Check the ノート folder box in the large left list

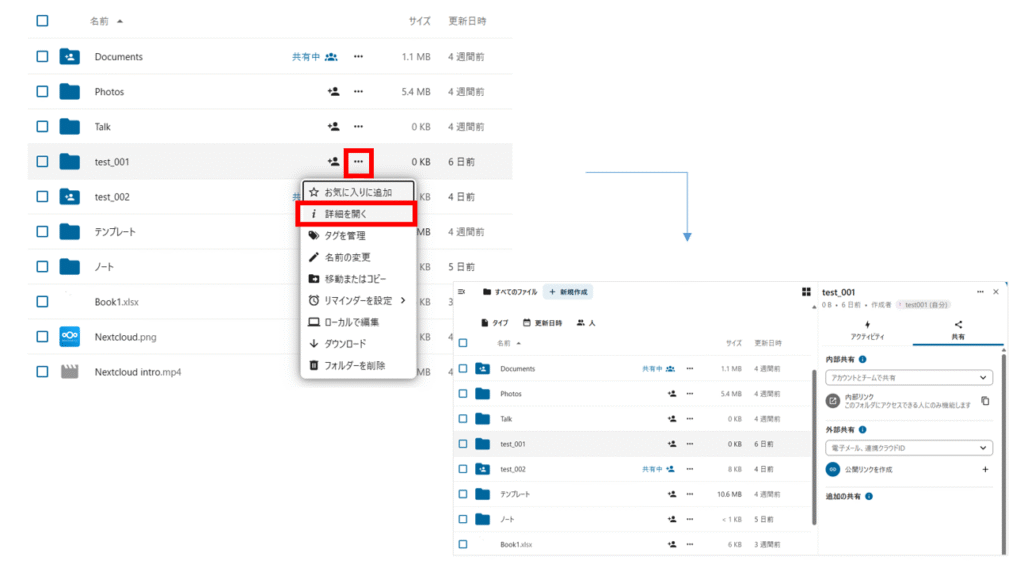tap(42, 267)
